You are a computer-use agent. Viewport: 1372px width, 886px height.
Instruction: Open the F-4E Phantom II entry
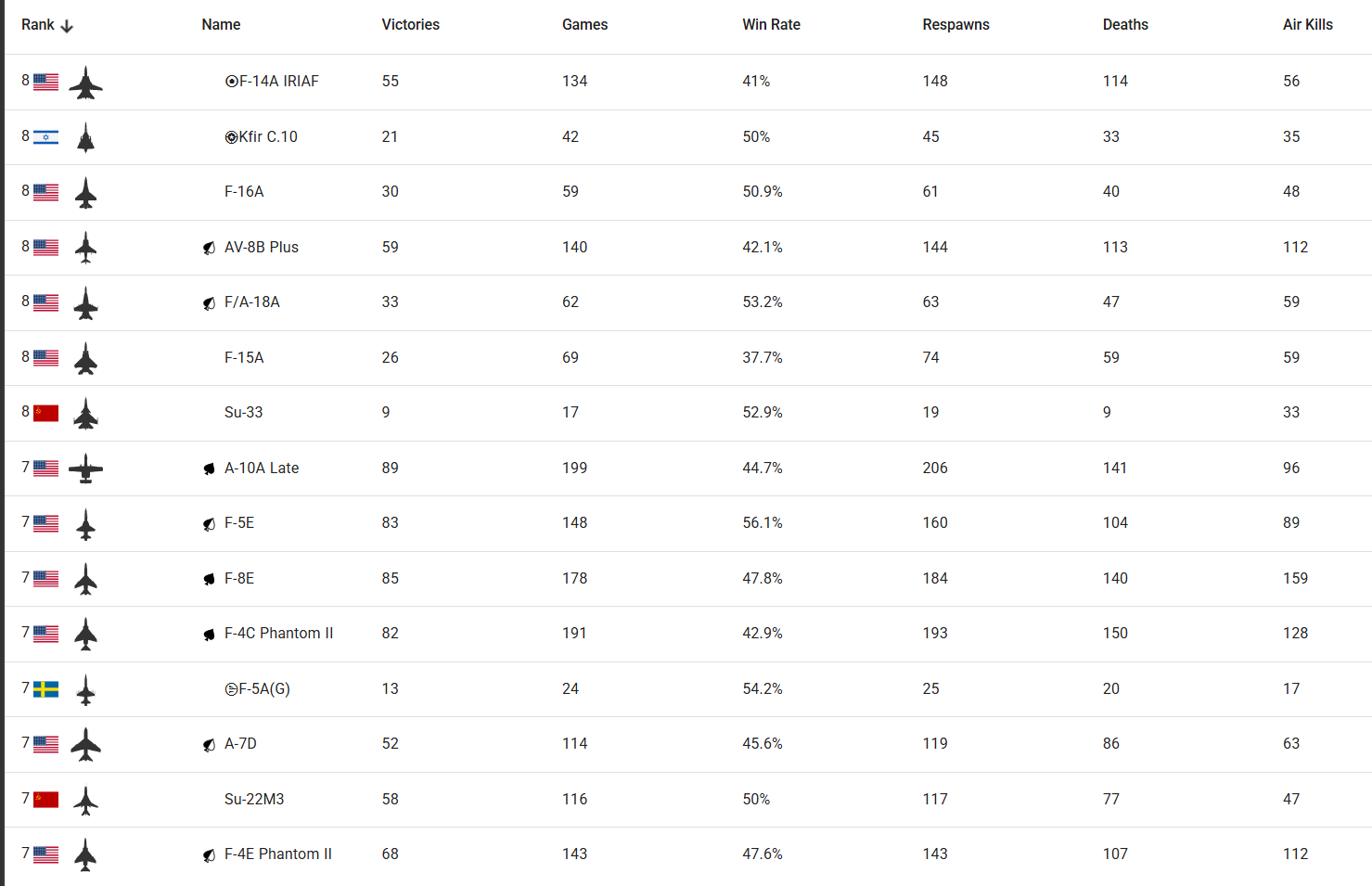(x=278, y=854)
